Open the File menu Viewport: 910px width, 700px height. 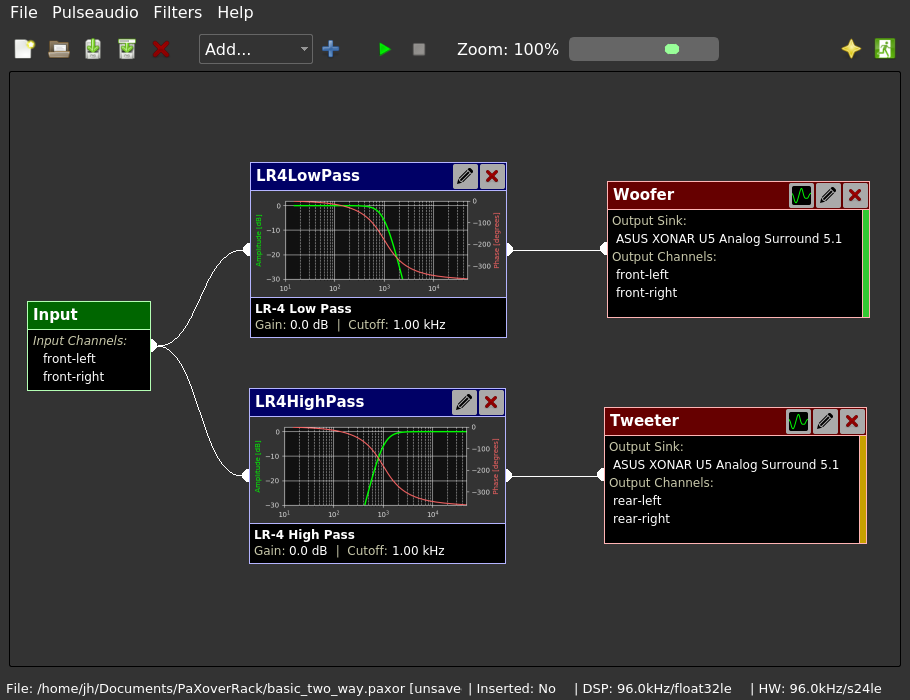[24, 13]
